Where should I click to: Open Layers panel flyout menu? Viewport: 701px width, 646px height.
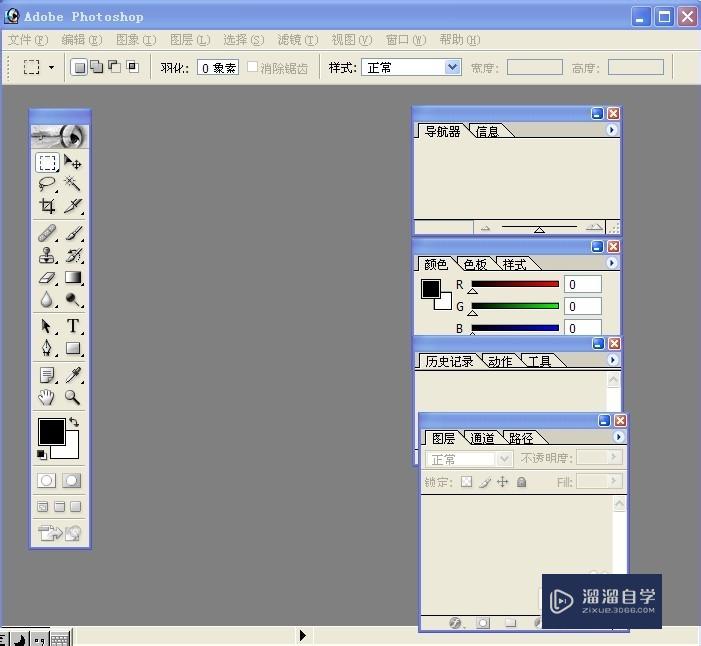click(x=619, y=436)
